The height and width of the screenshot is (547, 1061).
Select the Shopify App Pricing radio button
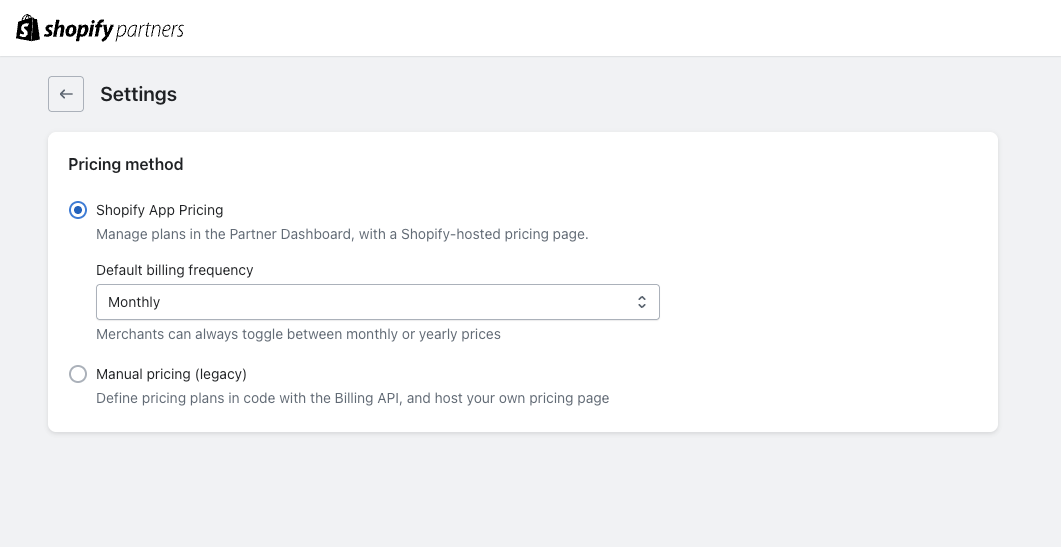[78, 211]
